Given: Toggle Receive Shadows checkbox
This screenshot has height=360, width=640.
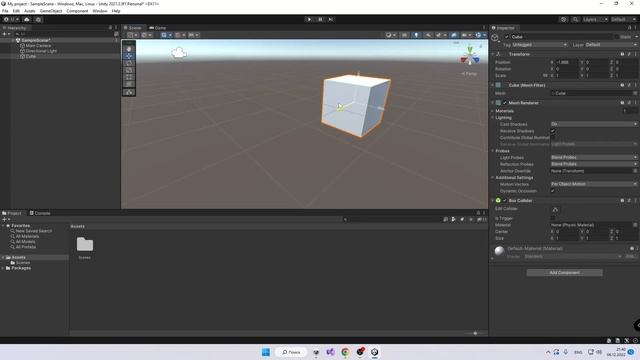Looking at the screenshot, I should point(553,131).
